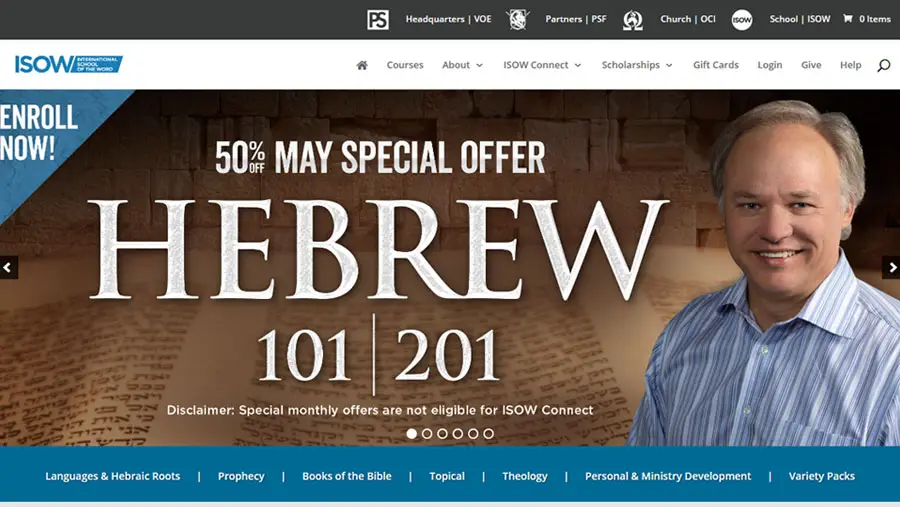The height and width of the screenshot is (507, 900).
Task: Click the Partners PSF lion emblem icon
Action: [517, 20]
